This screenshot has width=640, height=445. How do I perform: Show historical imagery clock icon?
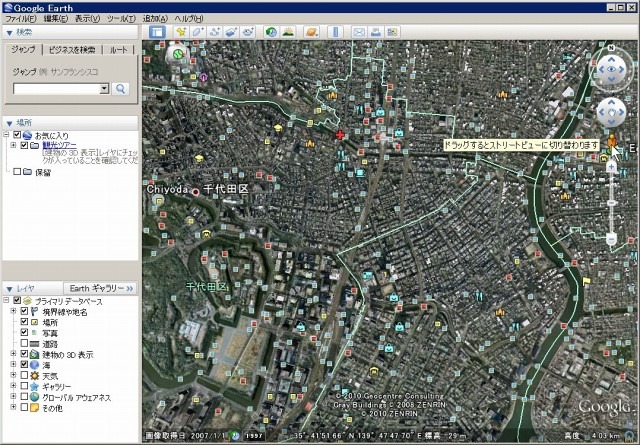point(271,32)
